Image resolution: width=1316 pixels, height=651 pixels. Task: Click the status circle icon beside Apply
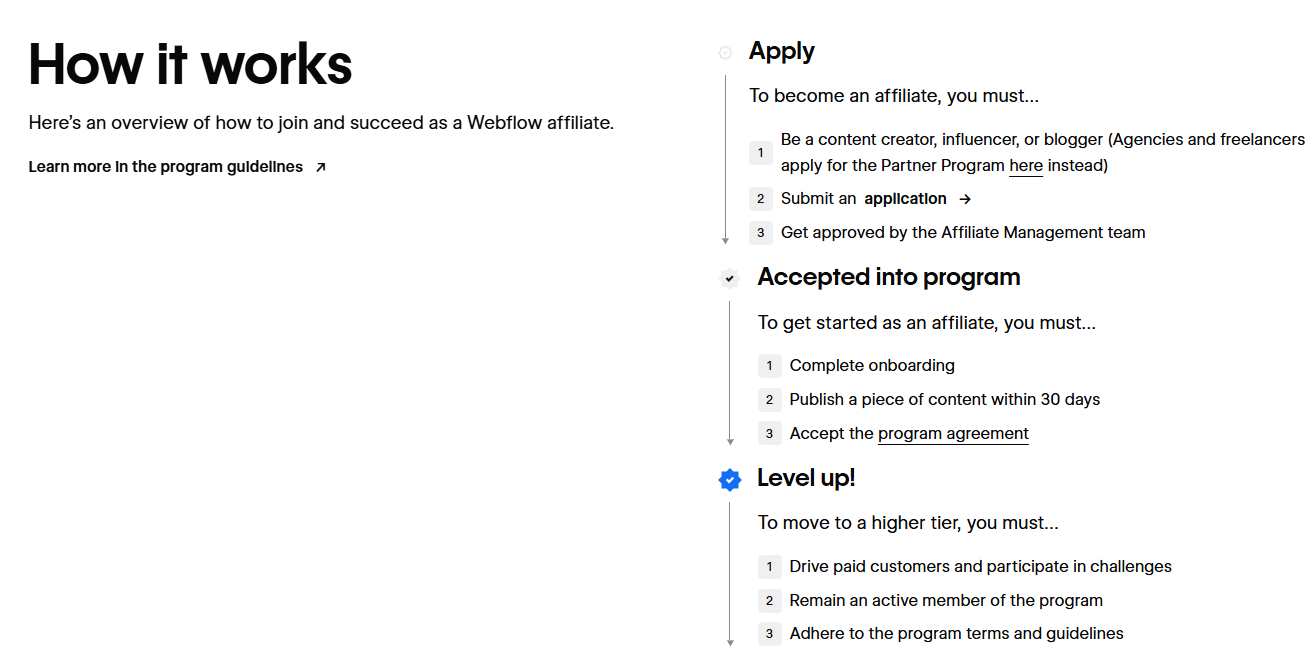pyautogui.click(x=724, y=52)
